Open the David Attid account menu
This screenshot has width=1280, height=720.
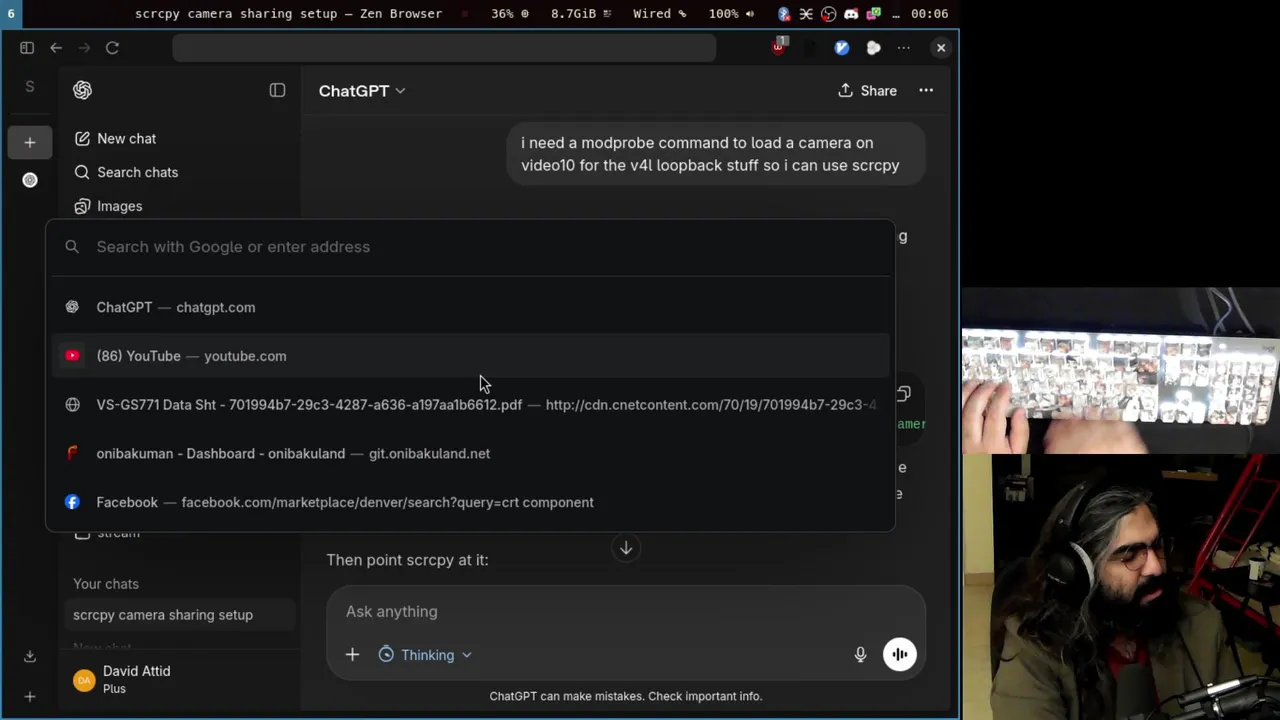[180, 681]
